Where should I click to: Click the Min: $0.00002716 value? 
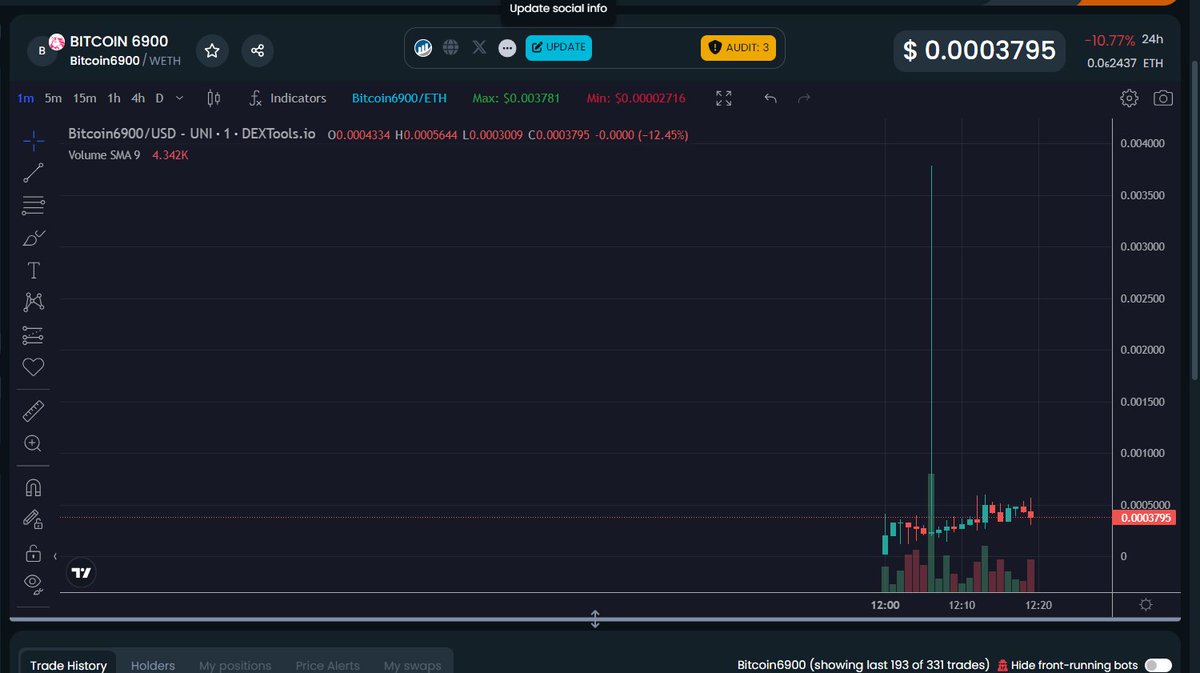click(x=636, y=98)
